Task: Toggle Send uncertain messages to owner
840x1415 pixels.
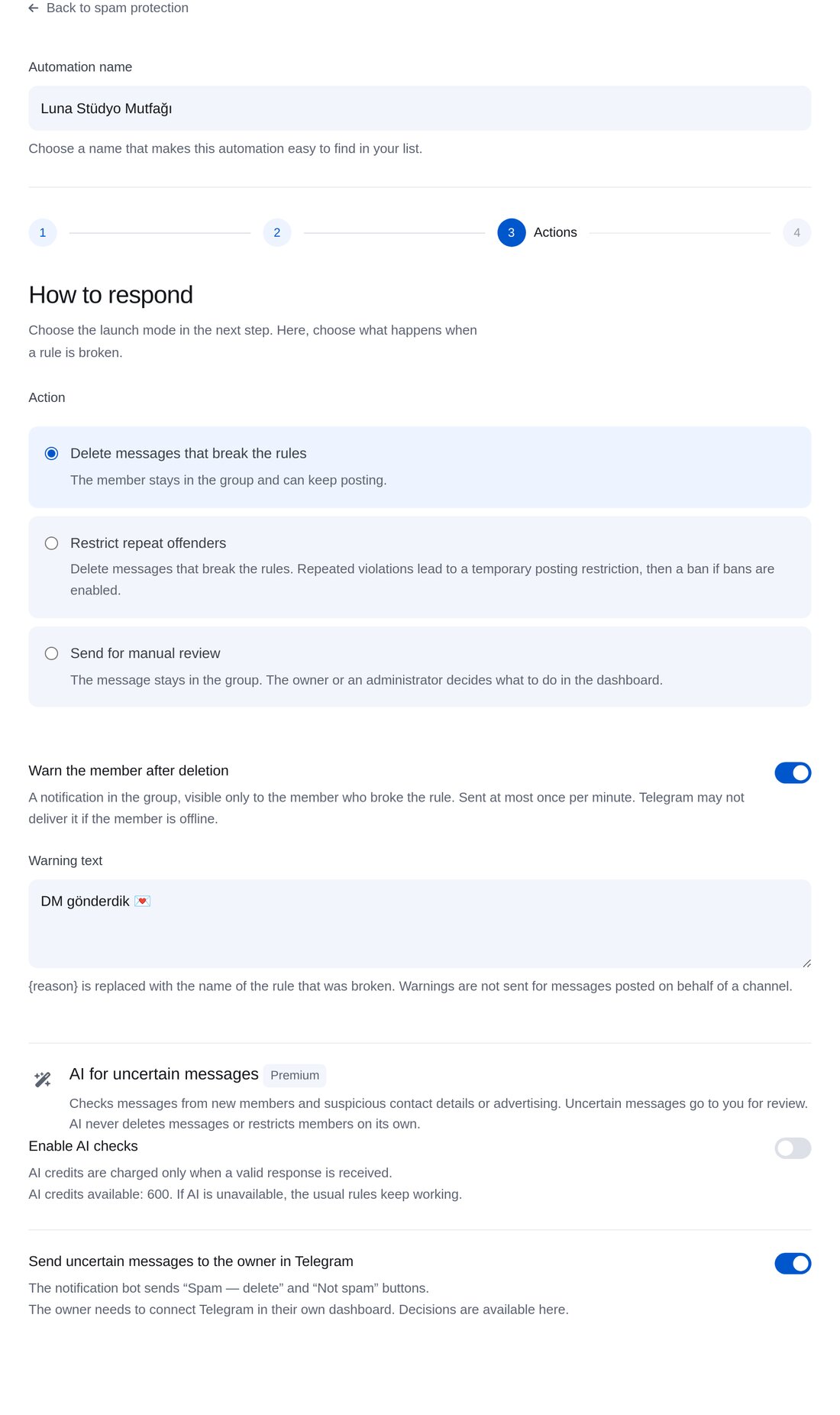Action: coord(793,1263)
